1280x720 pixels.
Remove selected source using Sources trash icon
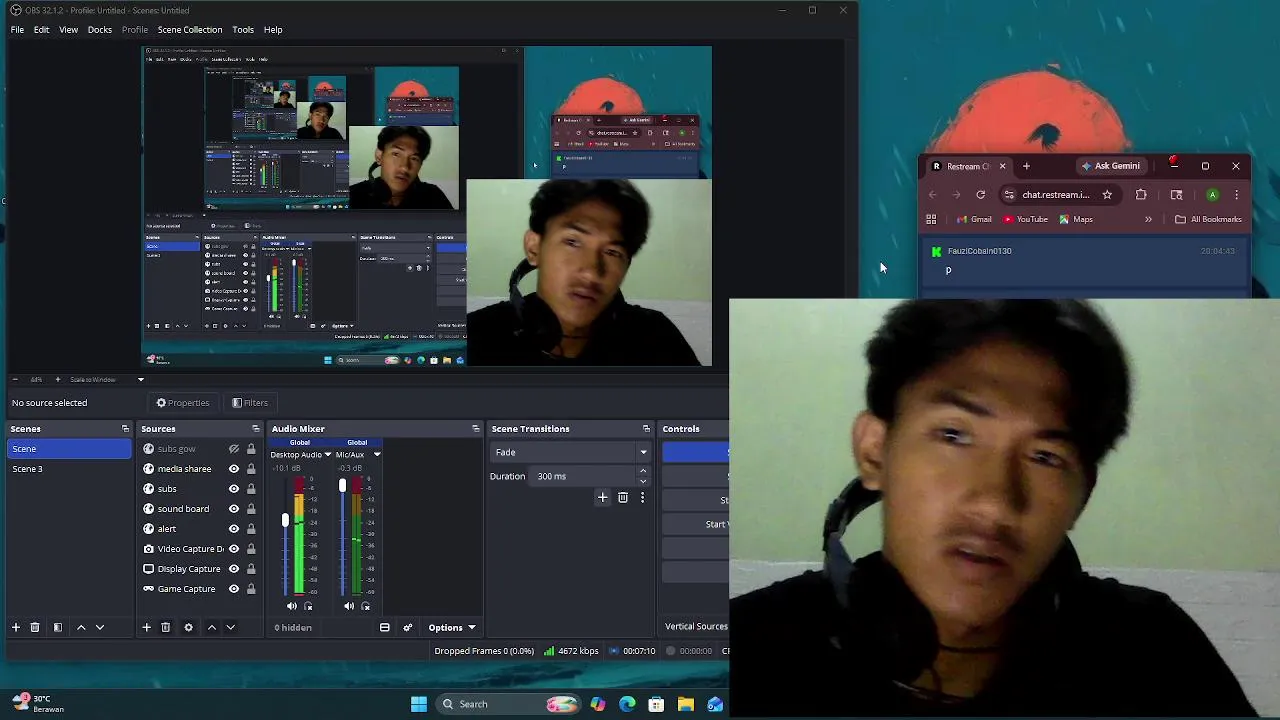point(166,627)
